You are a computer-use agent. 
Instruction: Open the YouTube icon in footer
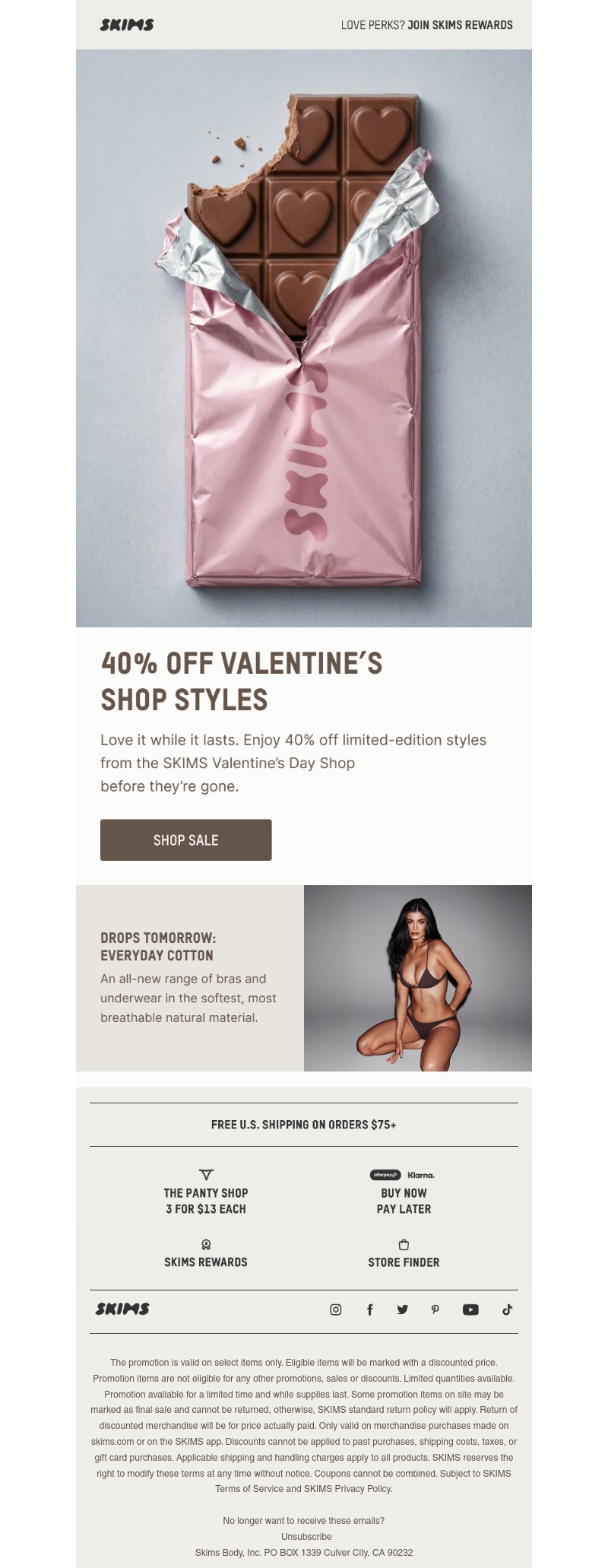point(470,1309)
